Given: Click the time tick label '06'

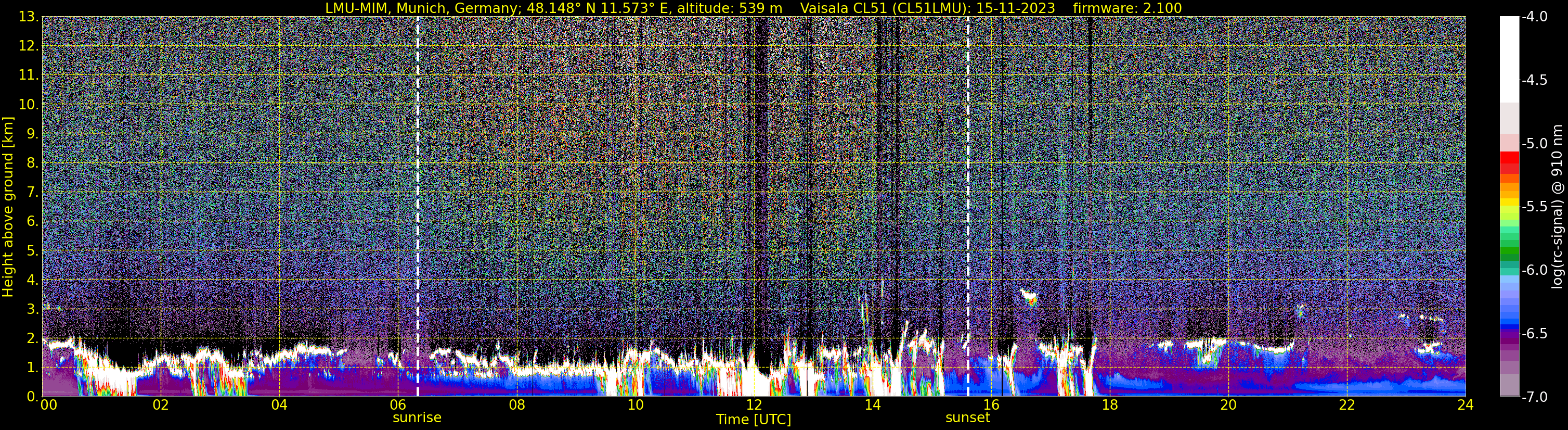Looking at the screenshot, I should click(397, 405).
